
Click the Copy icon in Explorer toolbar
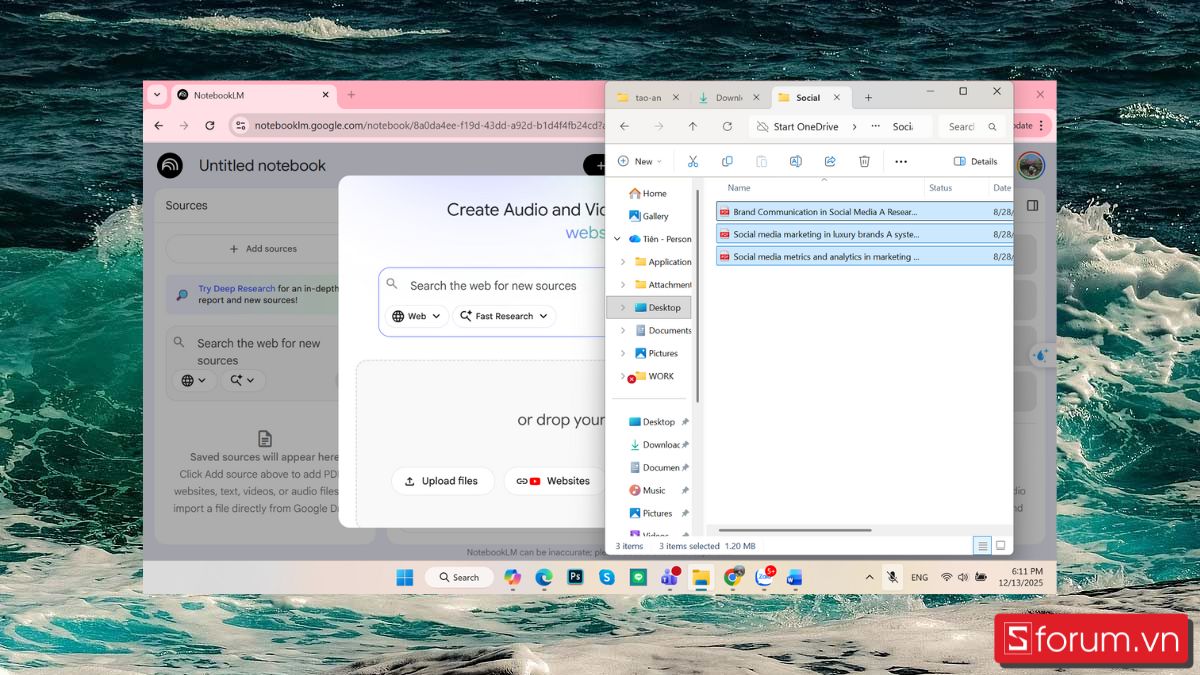coord(727,161)
